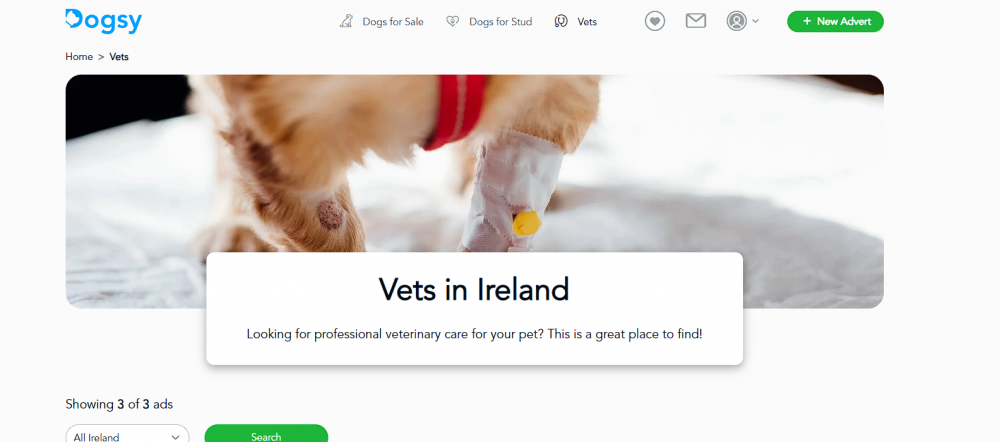This screenshot has width=1000, height=442.
Task: Click the dog icon beside Dogs for Sale
Action: pyautogui.click(x=346, y=22)
